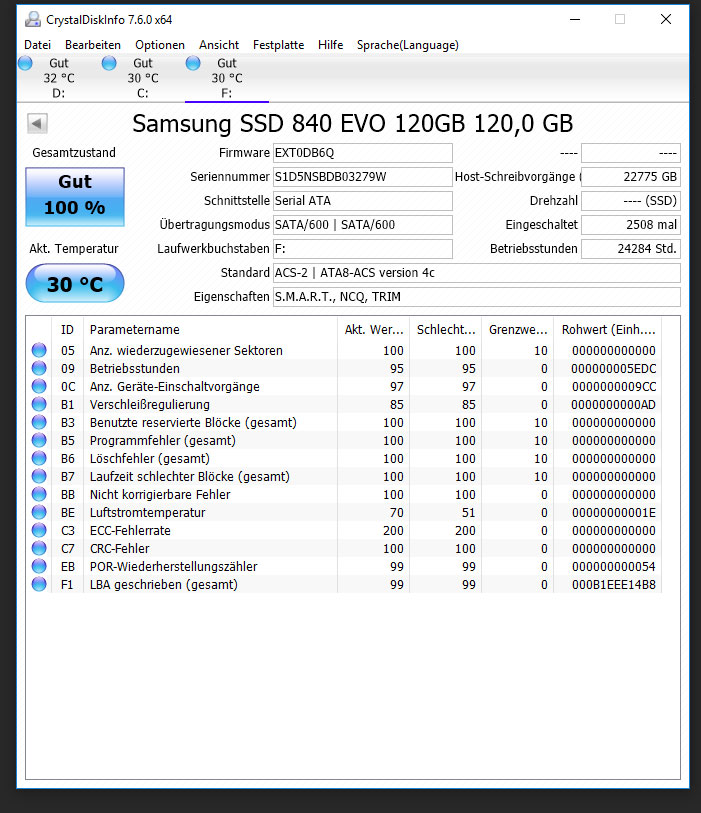Click the Akt. Wer... column header
The width and height of the screenshot is (701, 813).
[x=373, y=330]
